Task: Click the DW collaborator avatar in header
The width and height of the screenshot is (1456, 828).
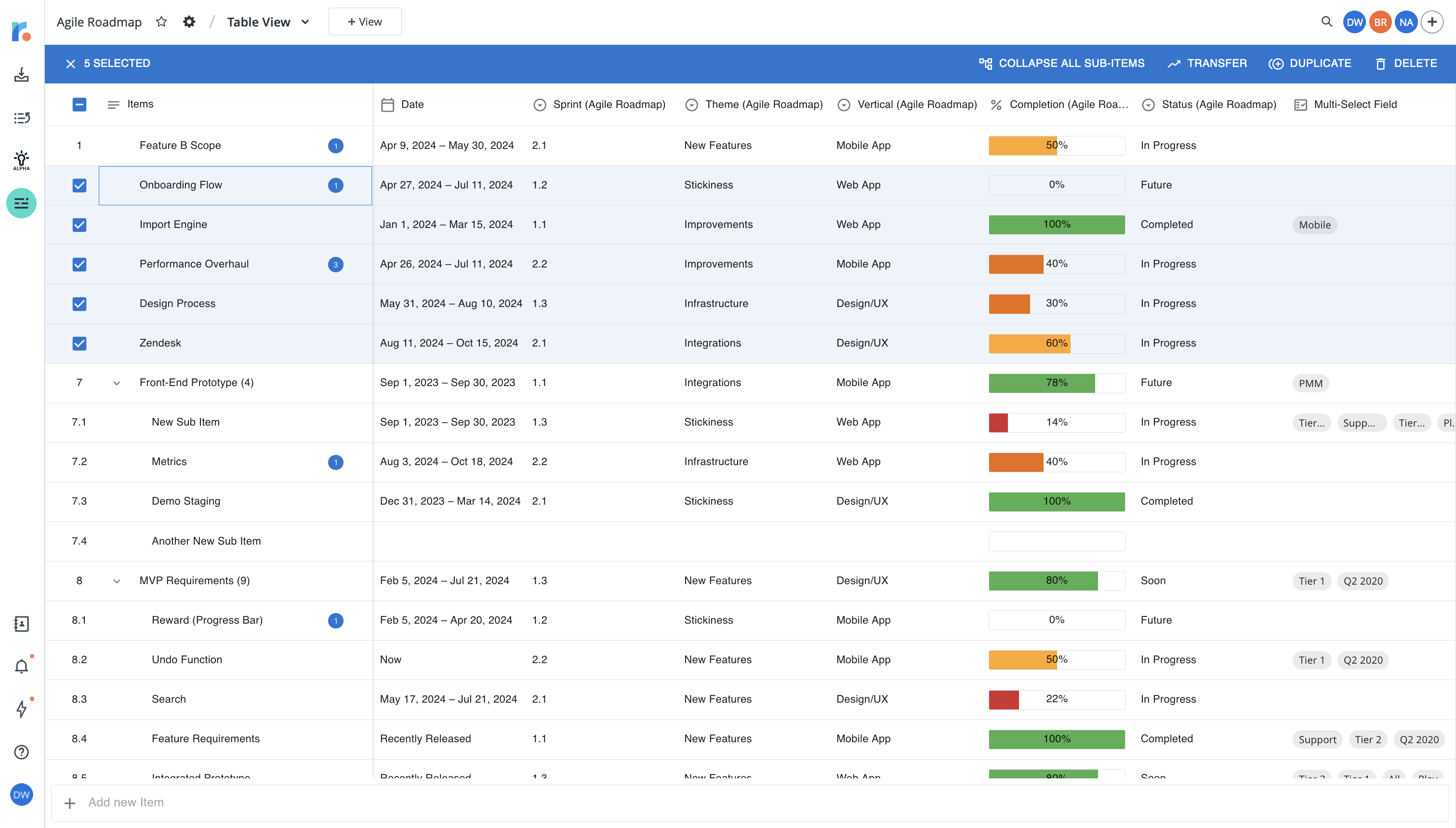Action: [x=1354, y=22]
